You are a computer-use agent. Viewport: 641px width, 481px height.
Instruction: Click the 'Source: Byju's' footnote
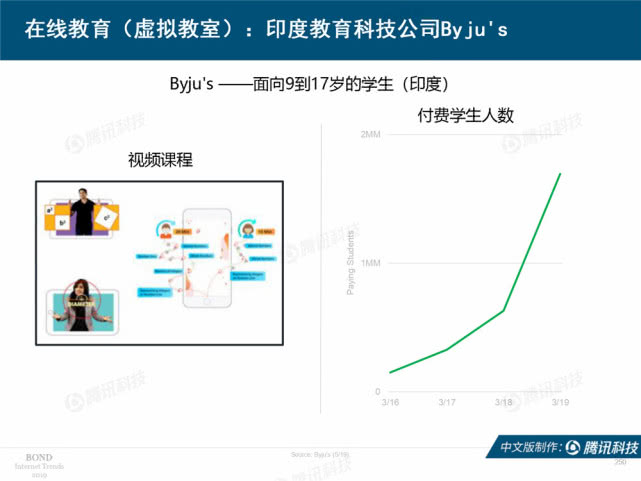click(320, 454)
